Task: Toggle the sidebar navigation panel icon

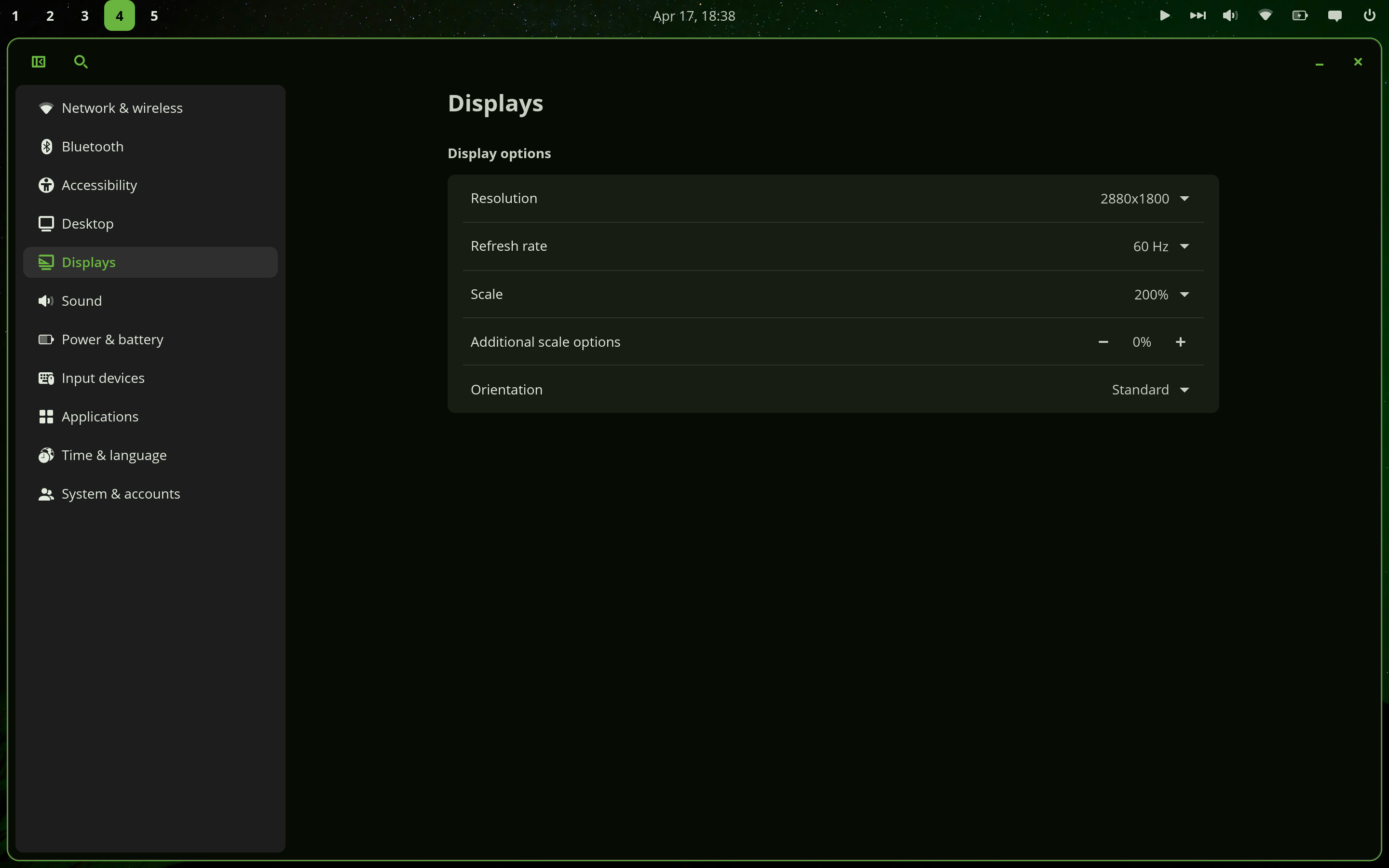Action: [39, 61]
